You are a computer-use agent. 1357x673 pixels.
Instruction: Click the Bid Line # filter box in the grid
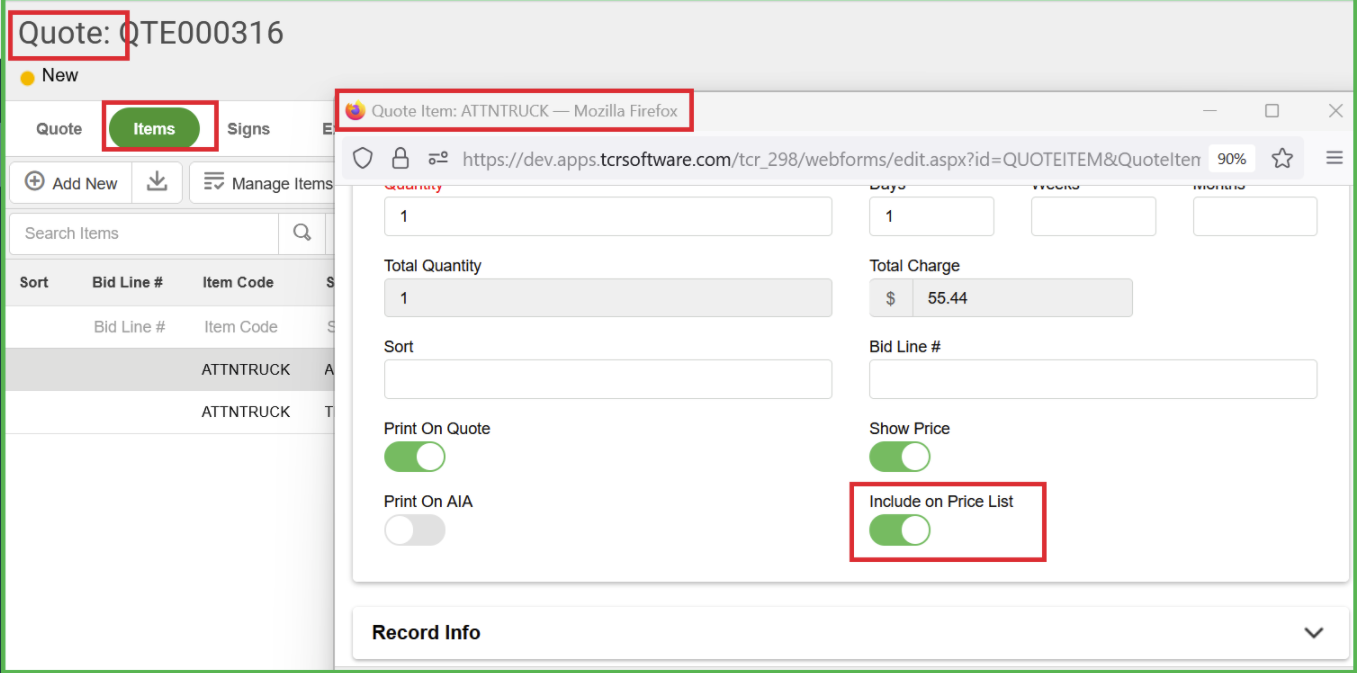click(x=129, y=327)
